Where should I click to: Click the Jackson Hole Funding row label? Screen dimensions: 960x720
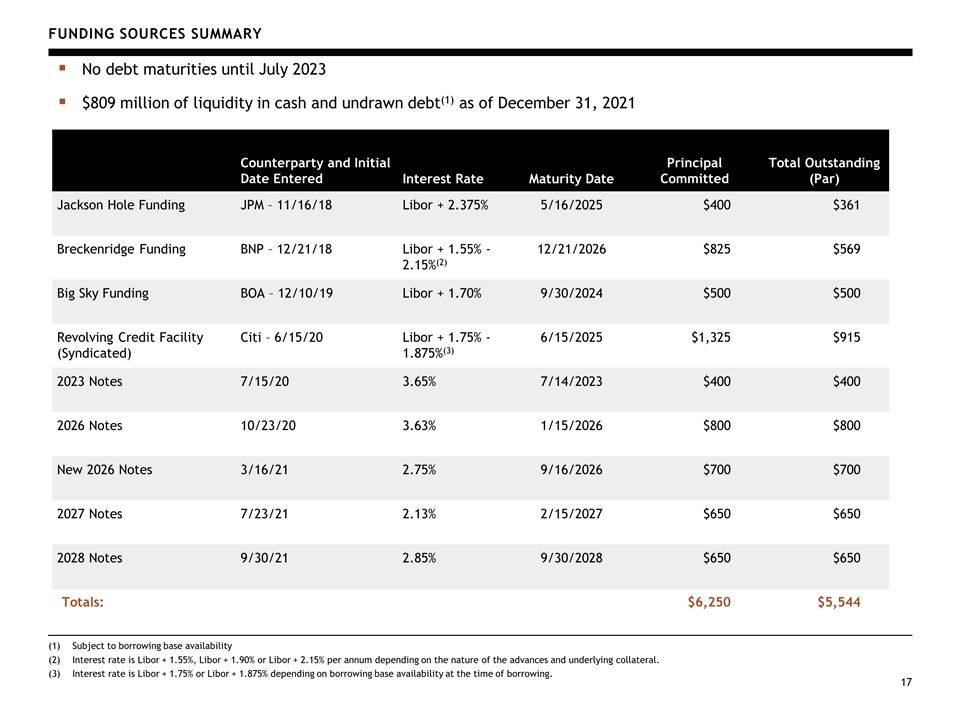[121, 205]
